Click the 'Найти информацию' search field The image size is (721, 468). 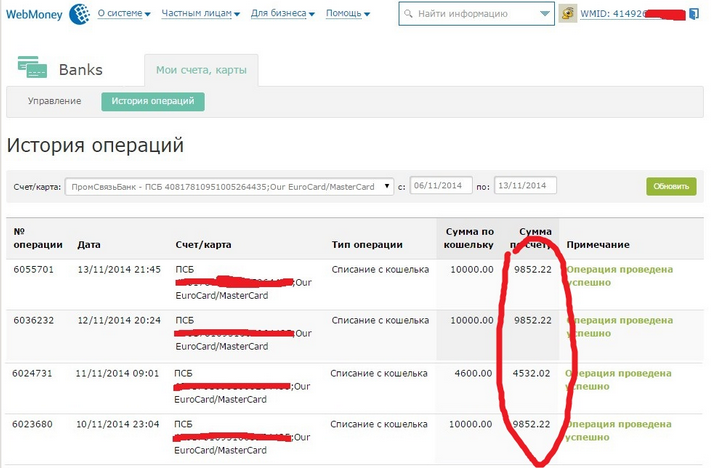(x=475, y=14)
